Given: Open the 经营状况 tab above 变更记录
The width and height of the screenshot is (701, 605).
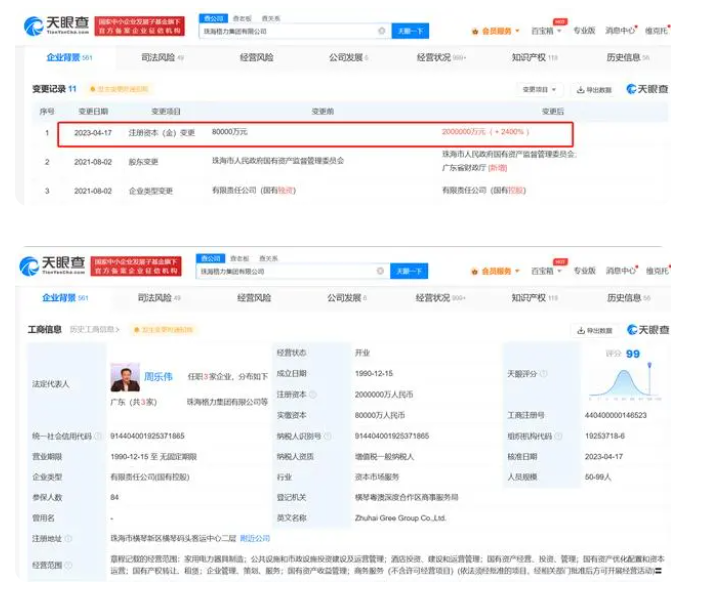Looking at the screenshot, I should pos(441,57).
